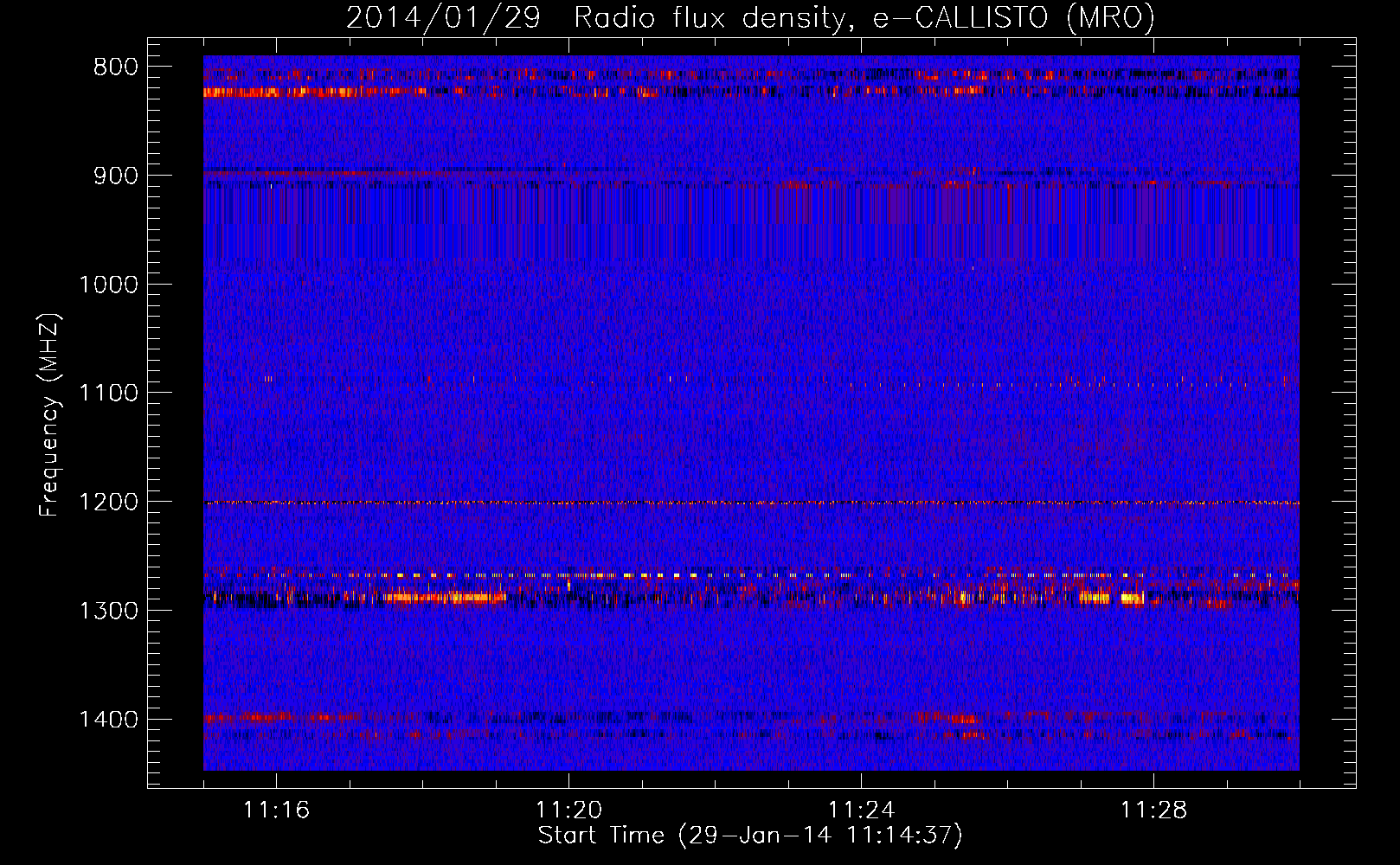Screen dimensions: 1400x865
Task: Click the 11:28 time tick label
Action: (x=1153, y=811)
